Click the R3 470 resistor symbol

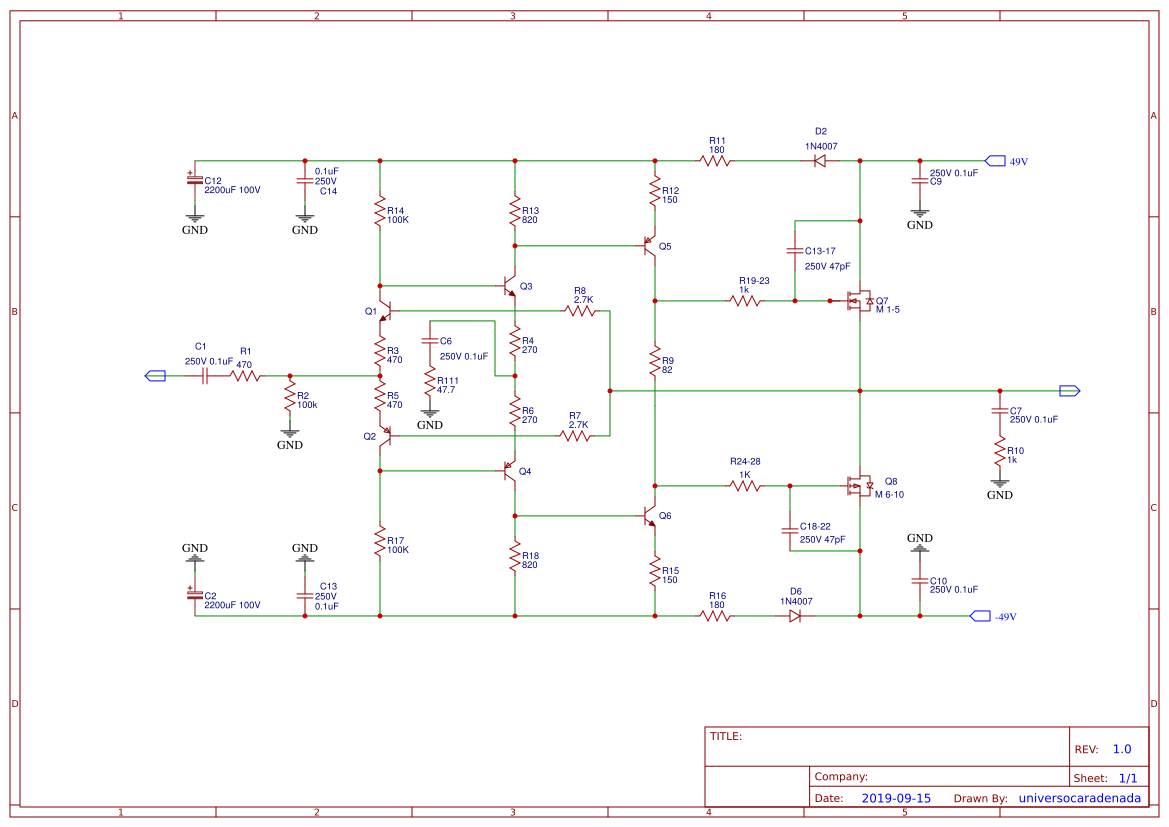pyautogui.click(x=380, y=351)
